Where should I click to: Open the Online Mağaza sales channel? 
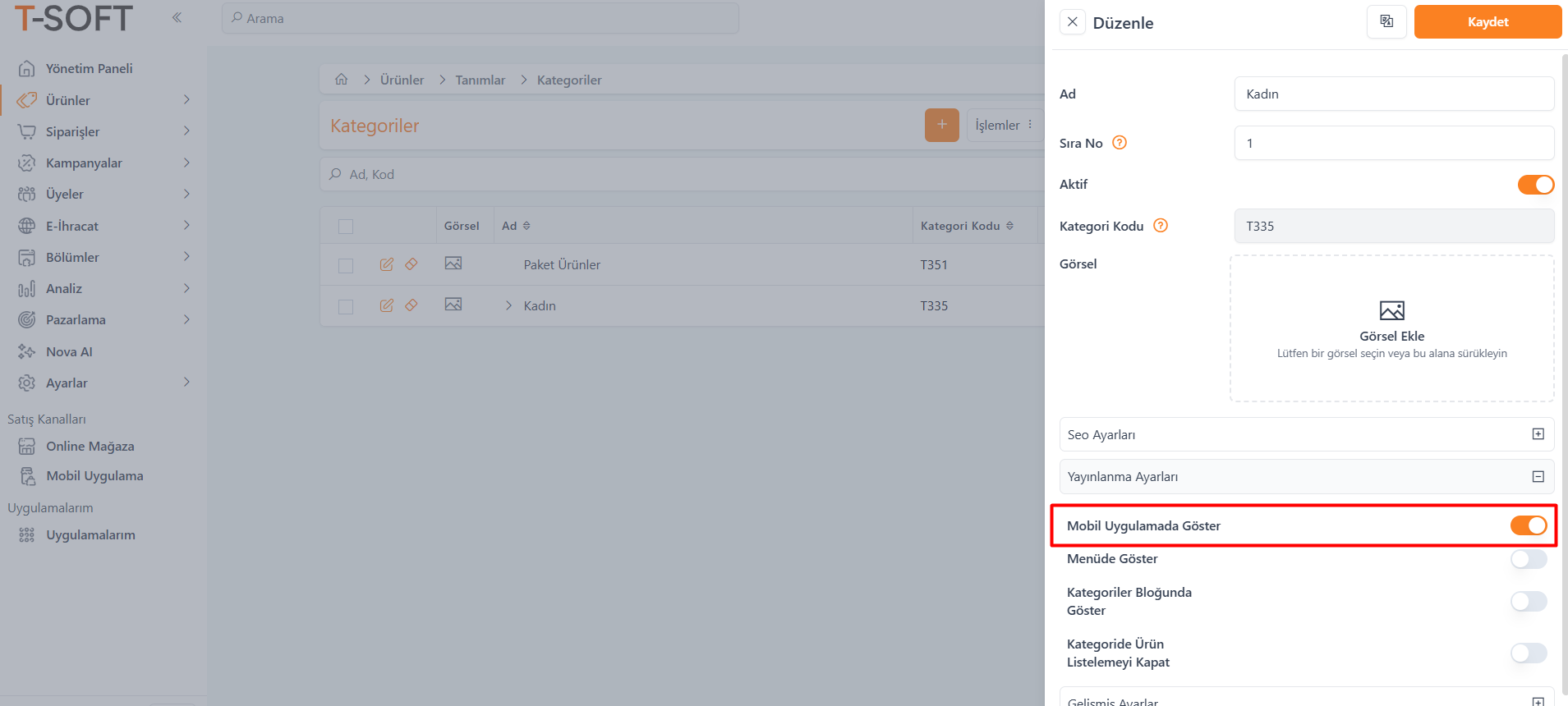pyautogui.click(x=90, y=446)
